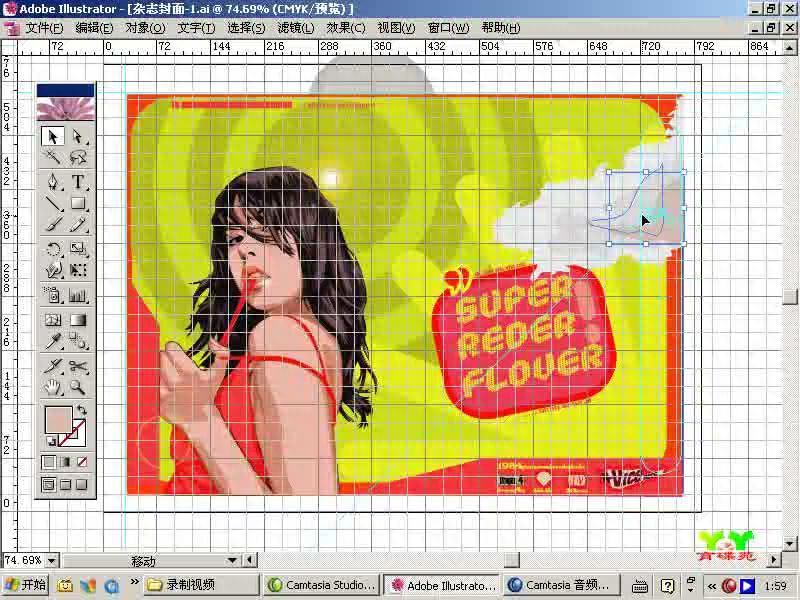
Task: Set paint mode to None
Action: 82,462
